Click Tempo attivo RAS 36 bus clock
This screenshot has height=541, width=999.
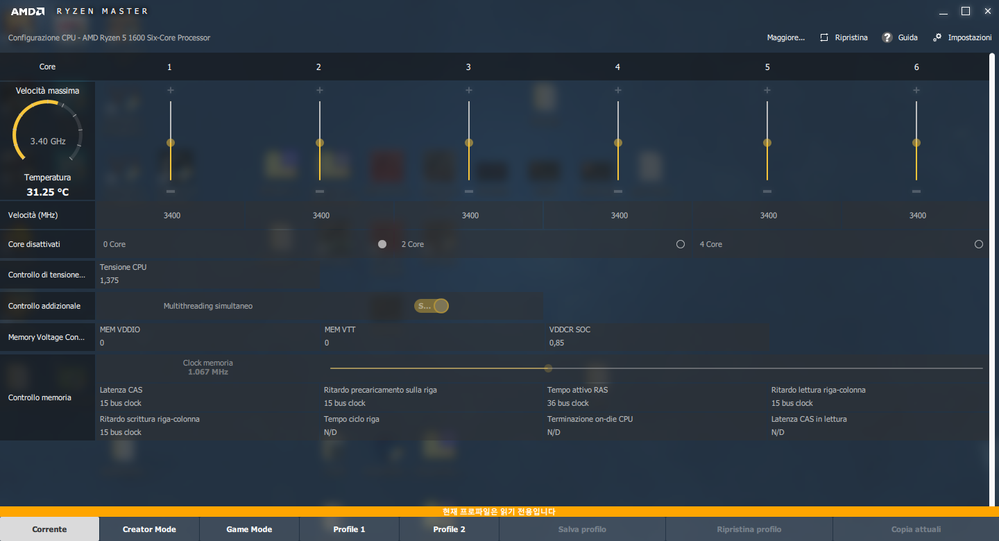coord(568,403)
